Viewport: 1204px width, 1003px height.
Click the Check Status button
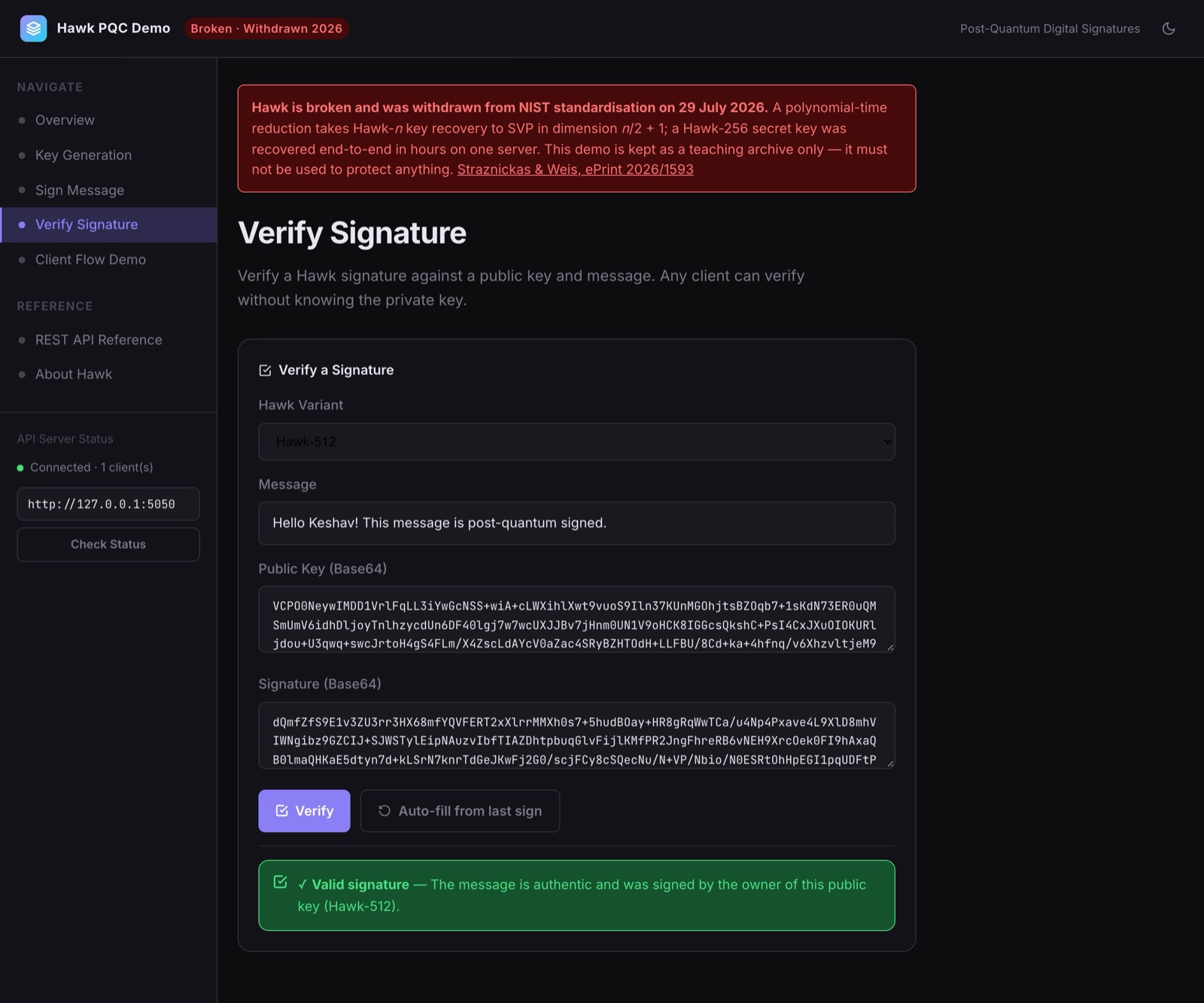coord(108,545)
